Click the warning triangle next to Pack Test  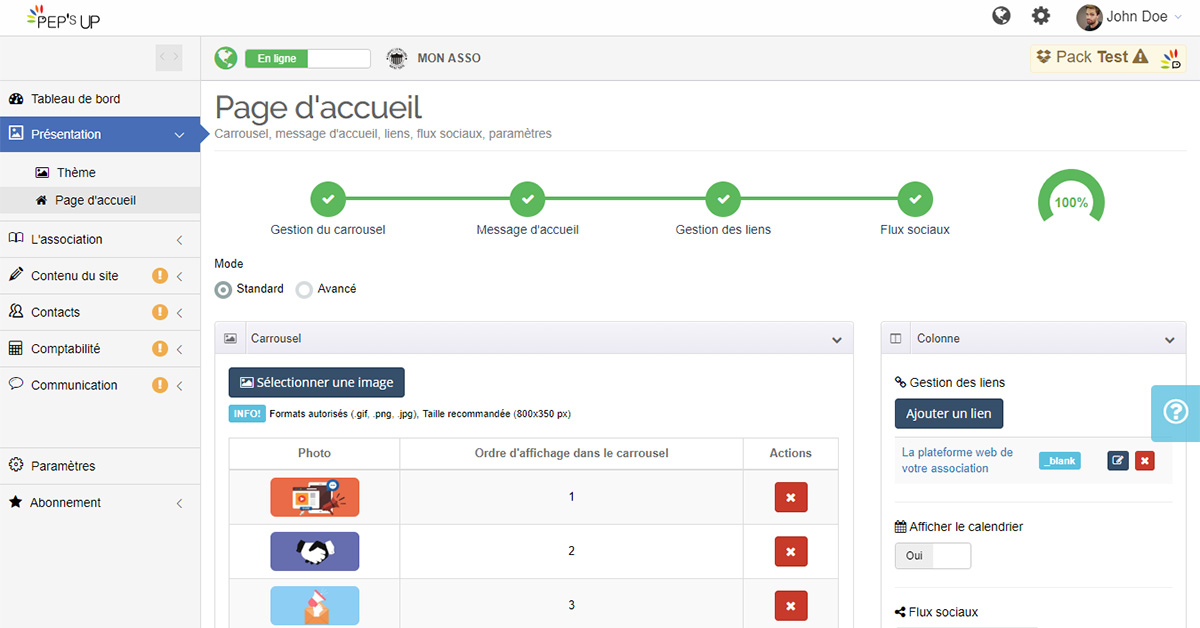[x=1140, y=57]
